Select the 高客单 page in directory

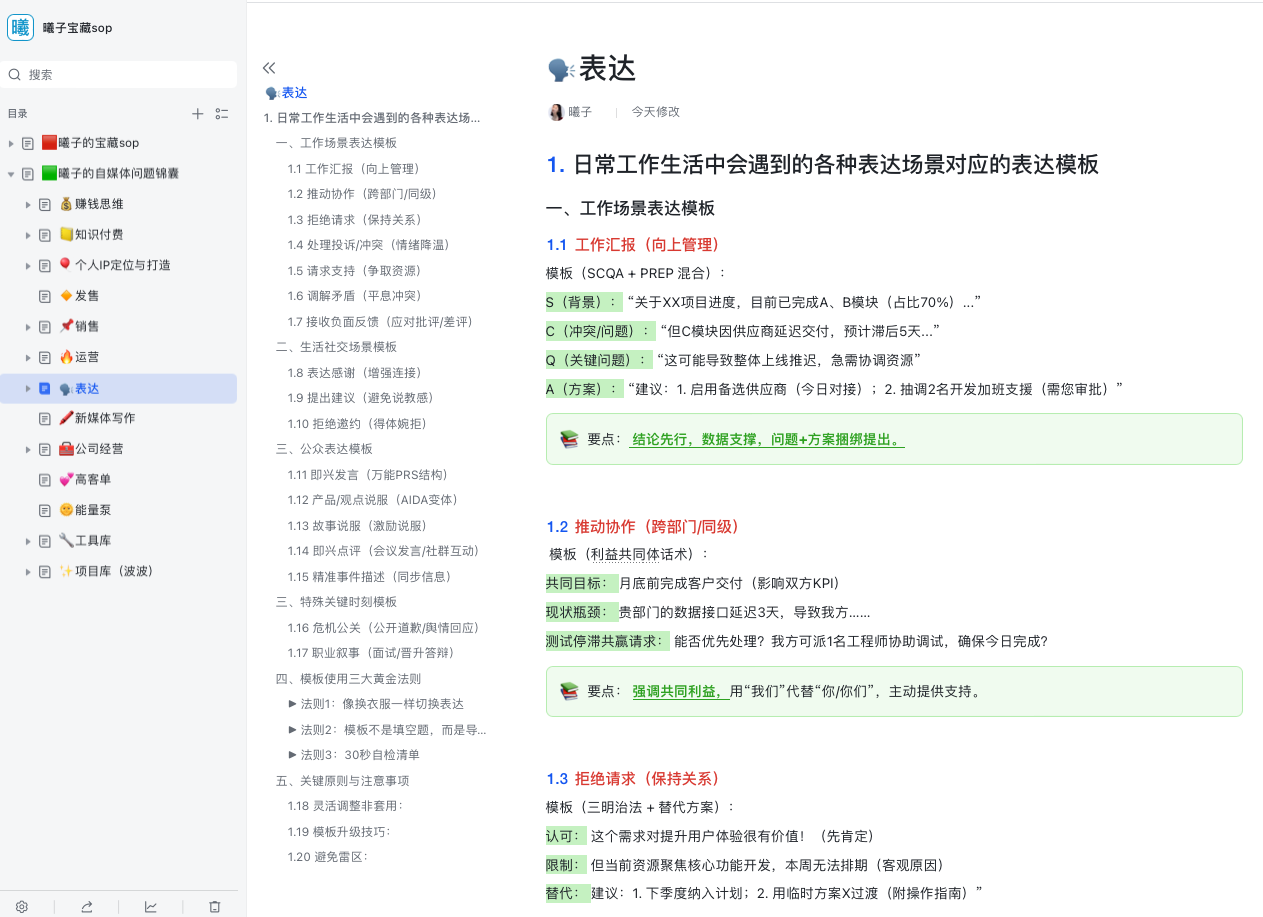(92, 480)
